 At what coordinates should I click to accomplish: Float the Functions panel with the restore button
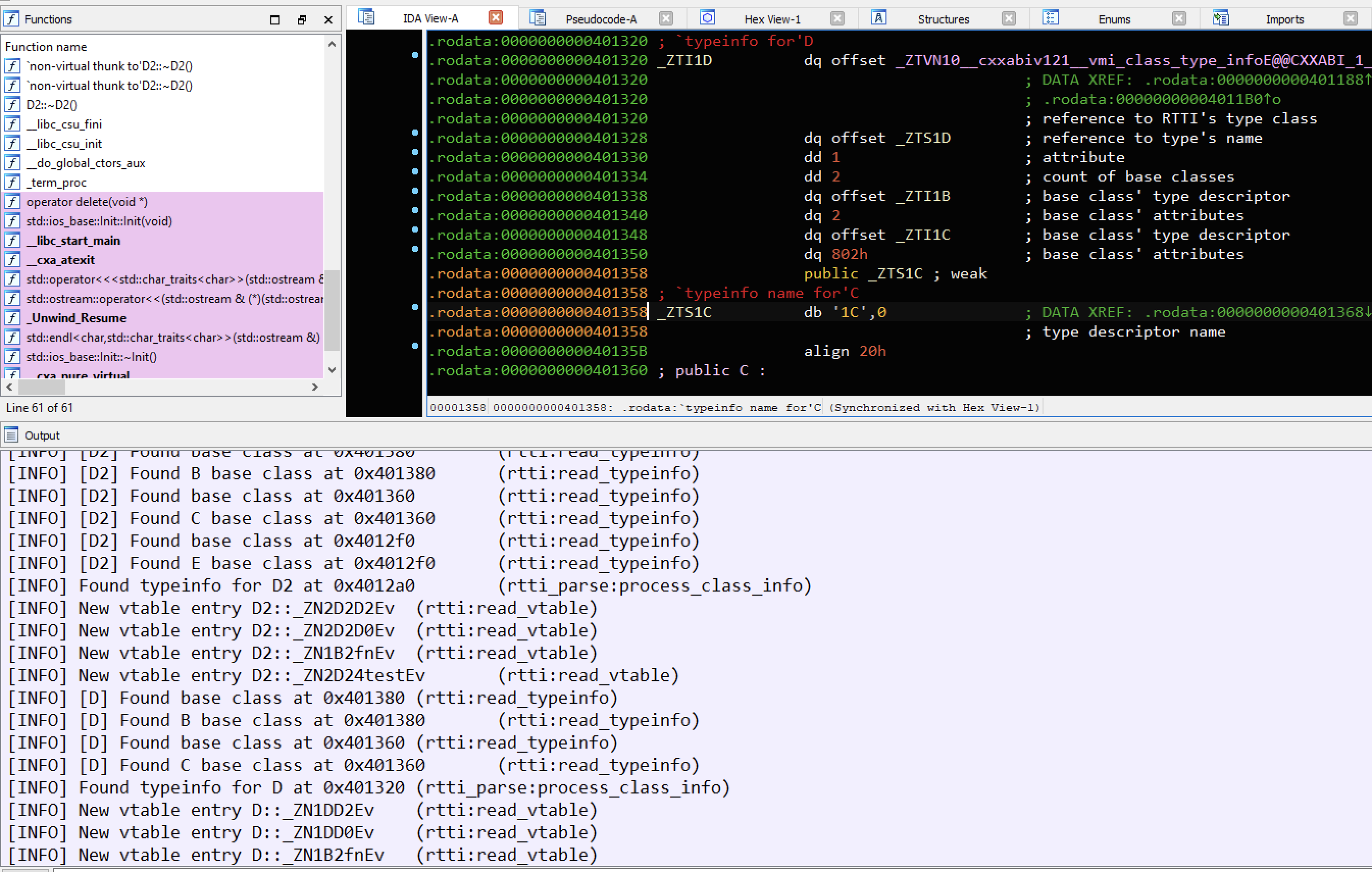pyautogui.click(x=301, y=20)
